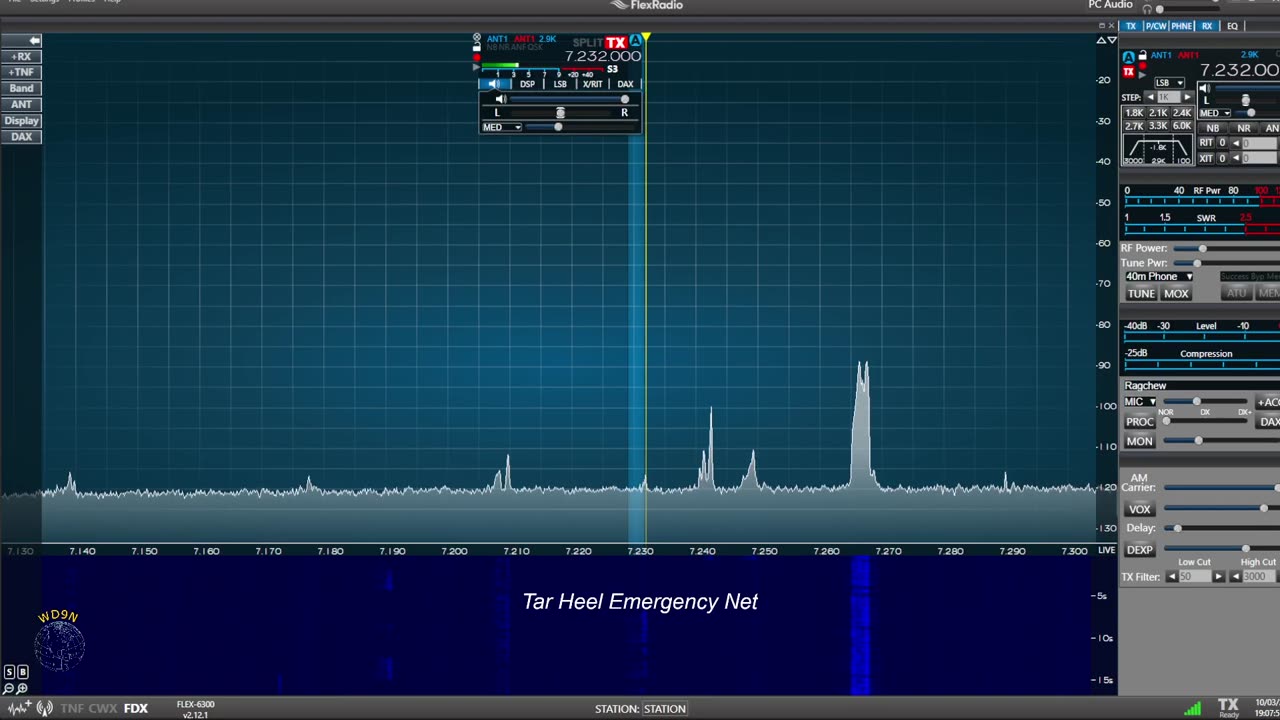Add a new receiver with +RX
Viewport: 1280px width, 720px height.
click(x=21, y=57)
